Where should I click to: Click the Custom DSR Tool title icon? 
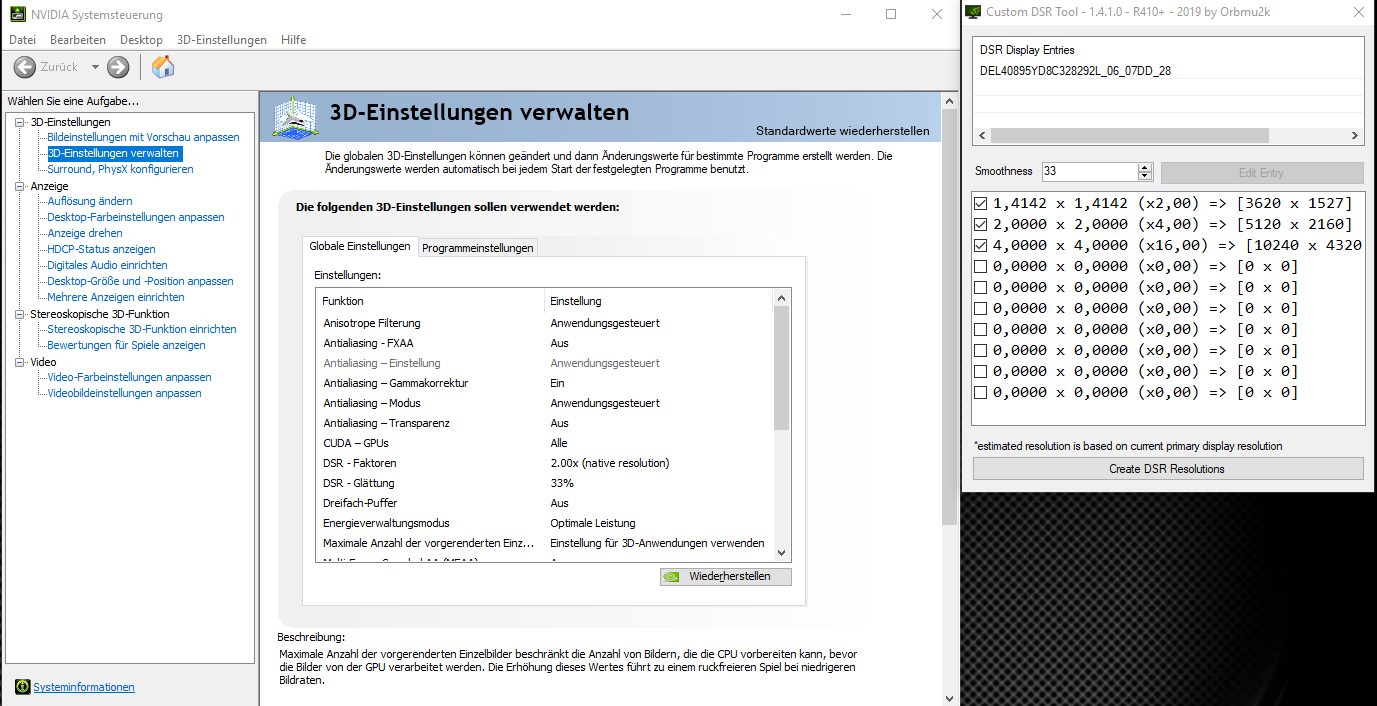(973, 12)
